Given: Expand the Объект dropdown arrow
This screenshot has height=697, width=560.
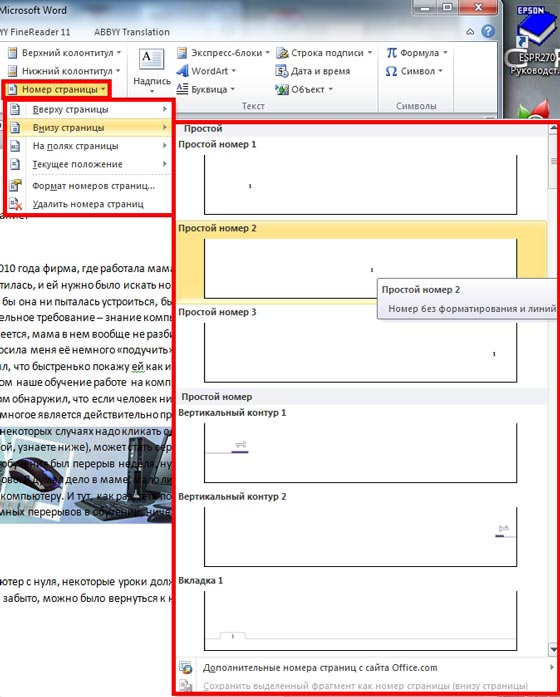Looking at the screenshot, I should pos(331,89).
